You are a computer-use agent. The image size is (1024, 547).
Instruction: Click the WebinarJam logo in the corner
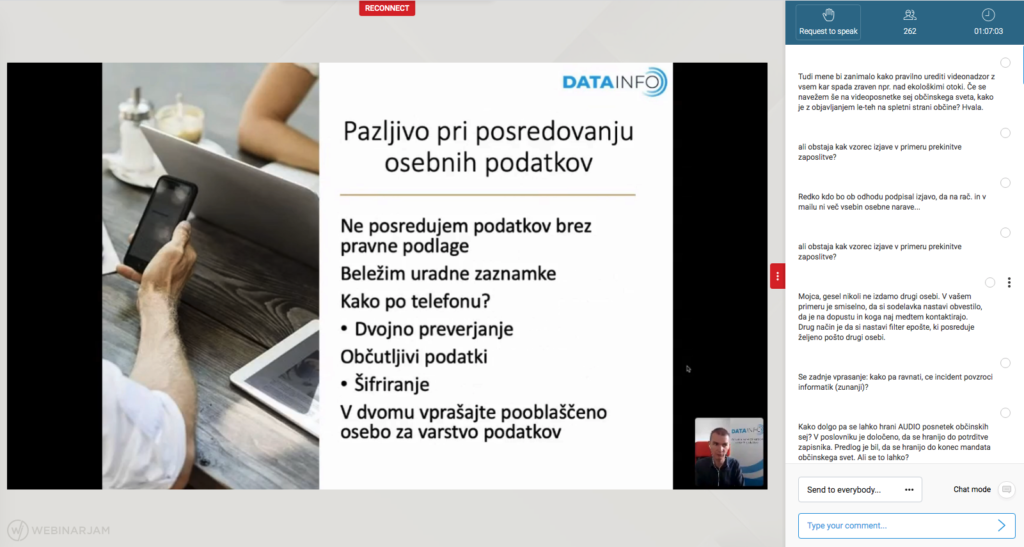point(56,529)
